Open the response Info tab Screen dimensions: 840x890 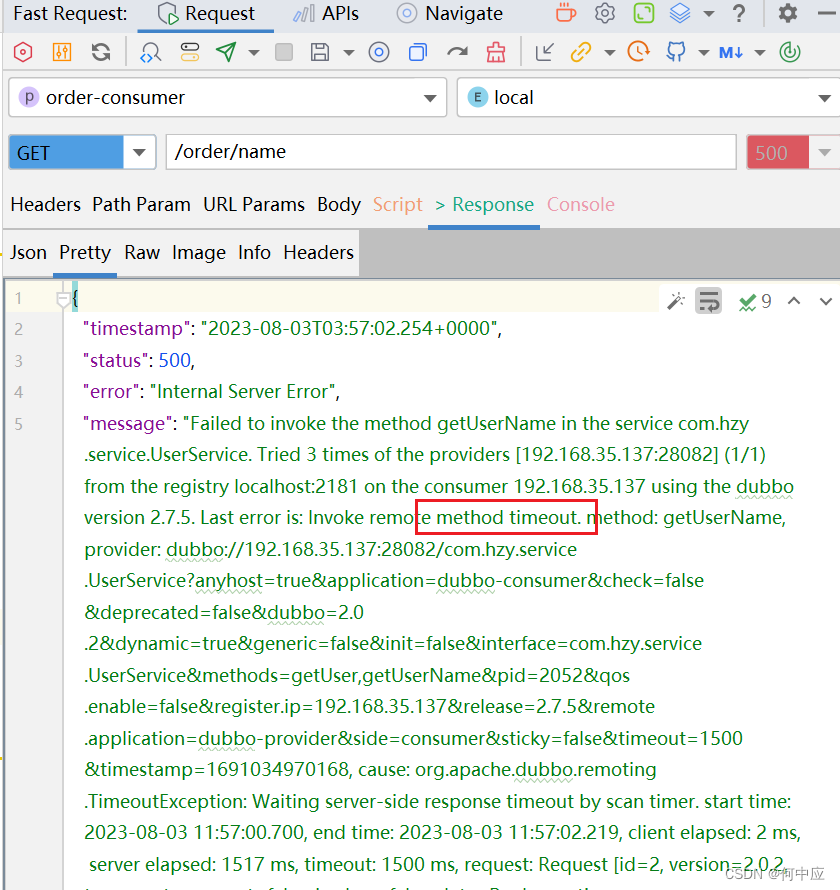[254, 252]
